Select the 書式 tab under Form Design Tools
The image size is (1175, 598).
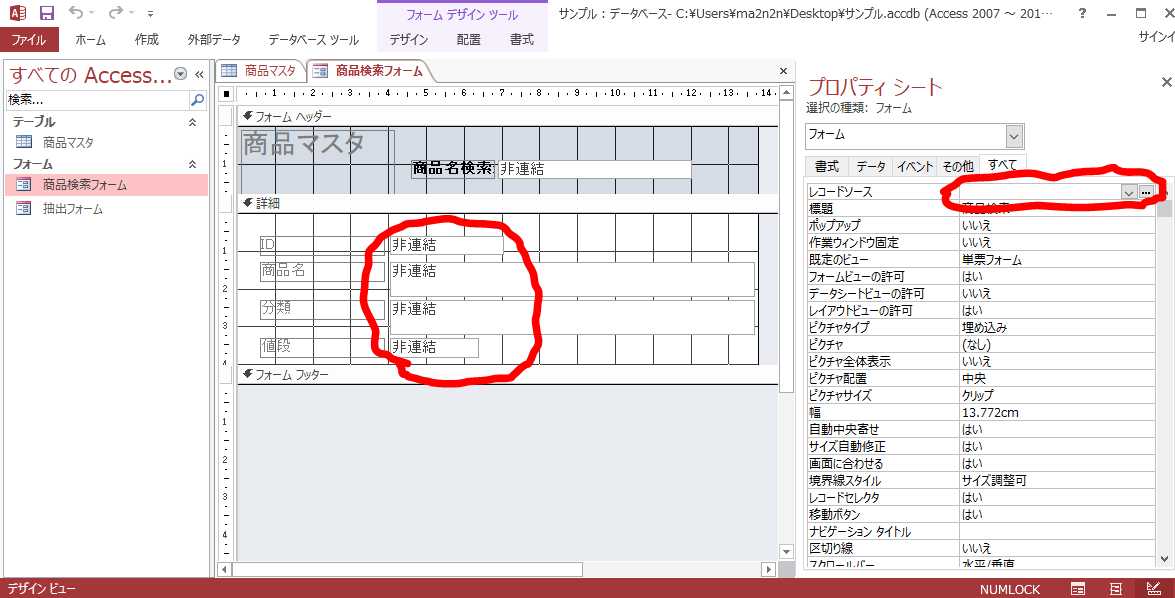[x=522, y=40]
